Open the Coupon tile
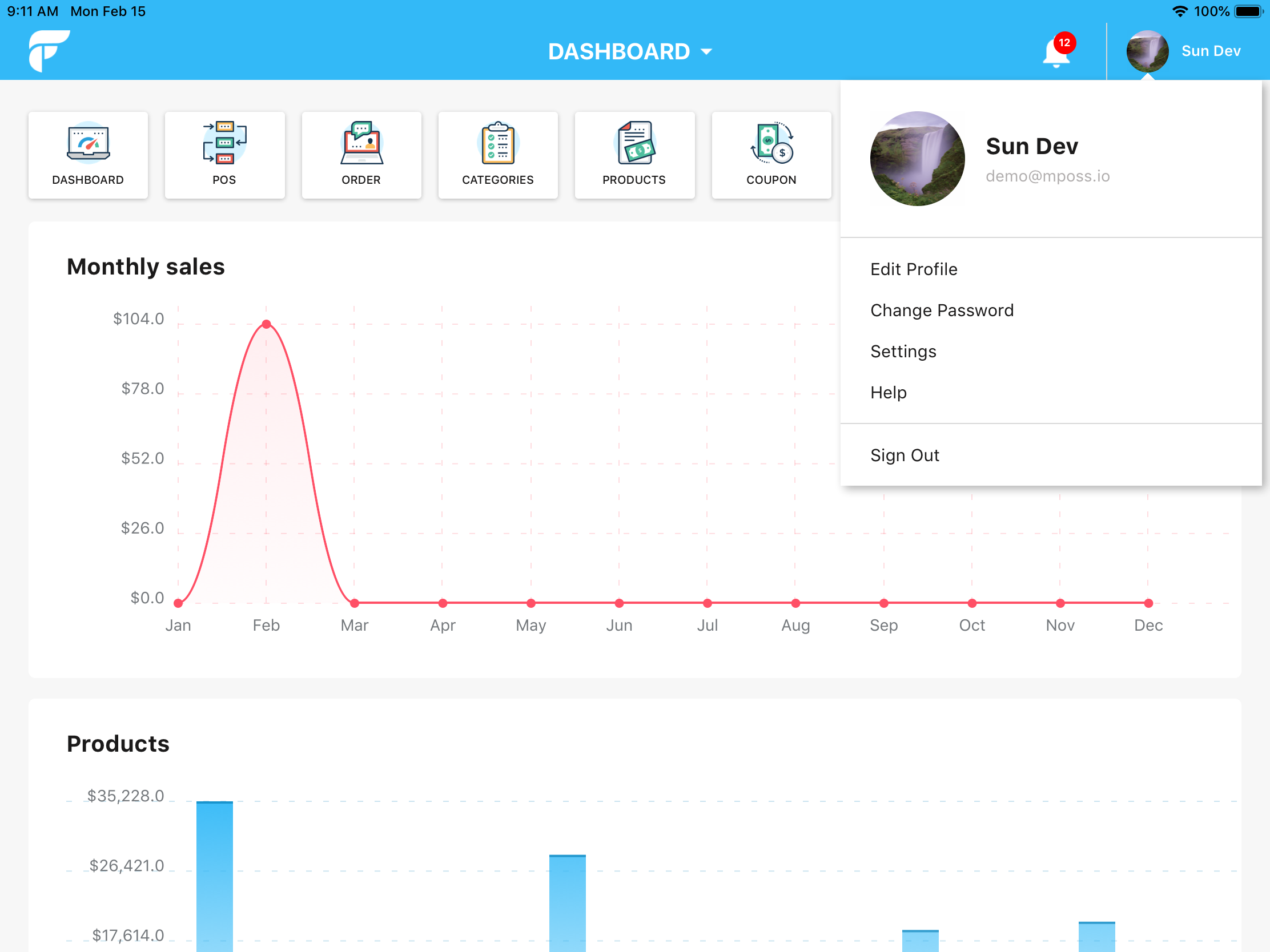 pos(771,155)
